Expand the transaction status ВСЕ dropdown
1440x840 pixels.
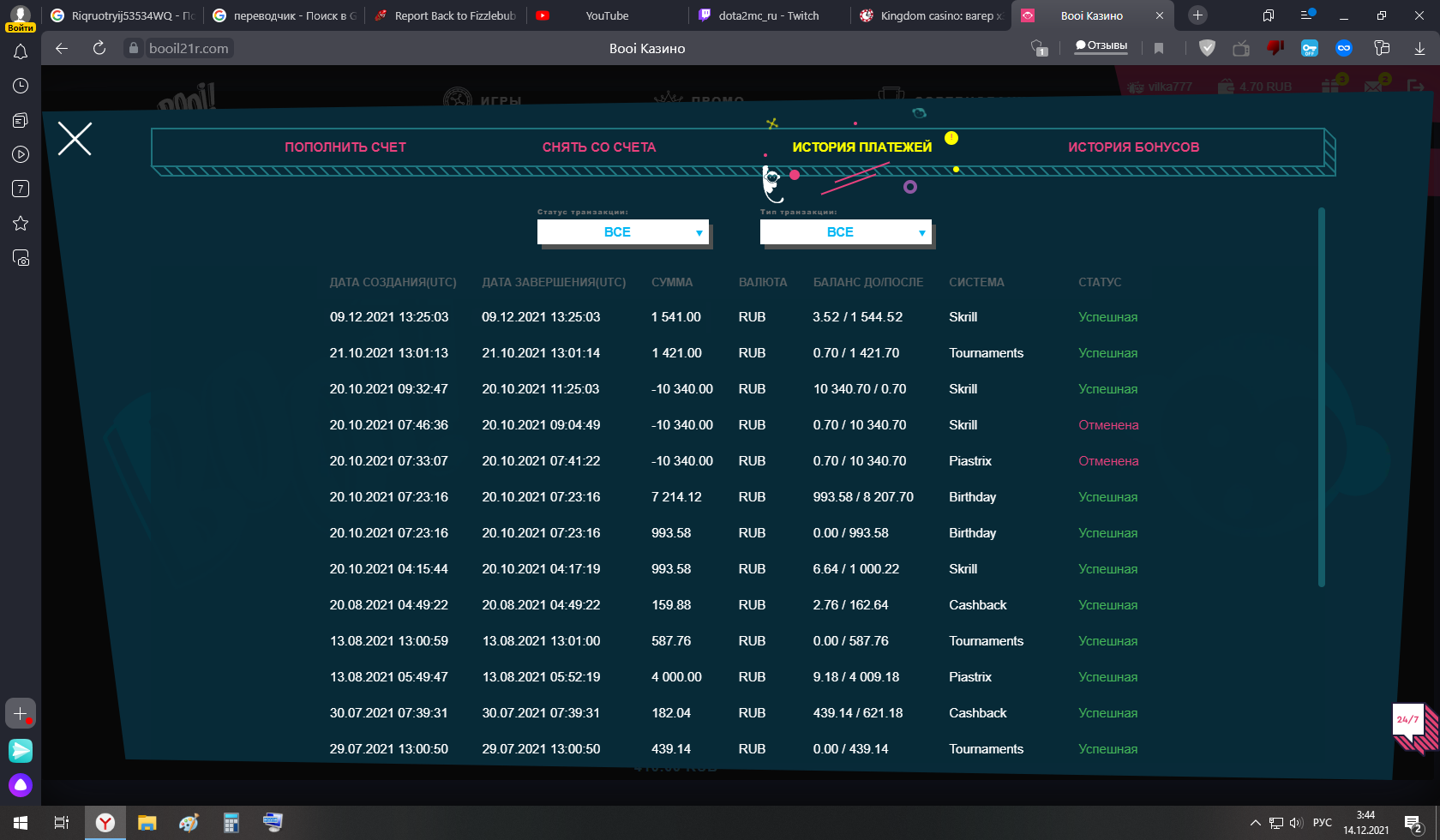[622, 232]
